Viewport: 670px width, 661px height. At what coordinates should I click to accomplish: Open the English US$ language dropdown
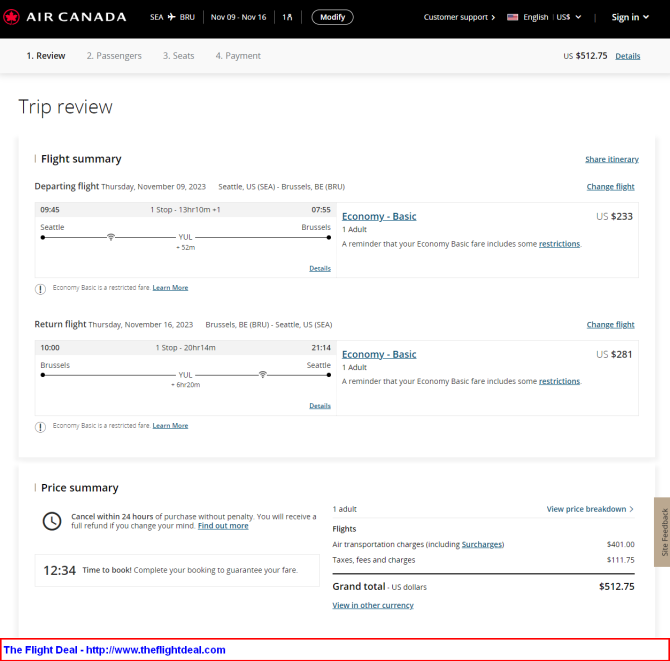(x=544, y=17)
